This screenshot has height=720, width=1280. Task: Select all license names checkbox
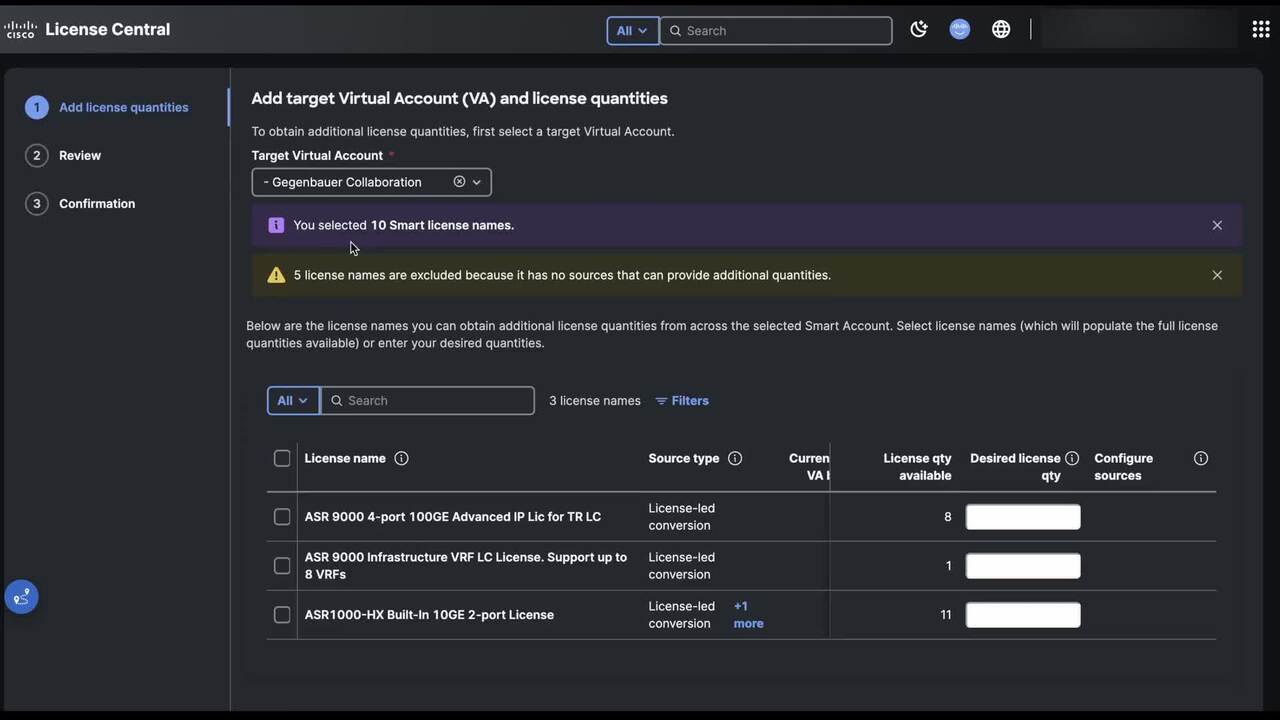click(x=282, y=458)
